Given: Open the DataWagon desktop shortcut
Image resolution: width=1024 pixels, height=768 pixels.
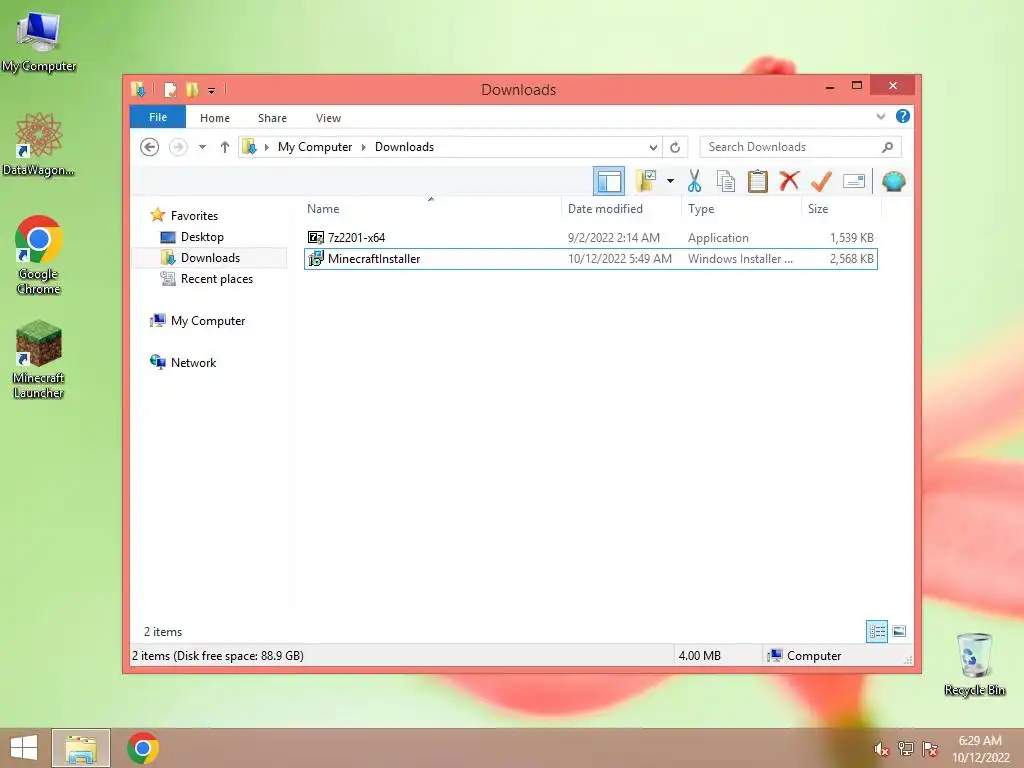Looking at the screenshot, I should pyautogui.click(x=39, y=144).
